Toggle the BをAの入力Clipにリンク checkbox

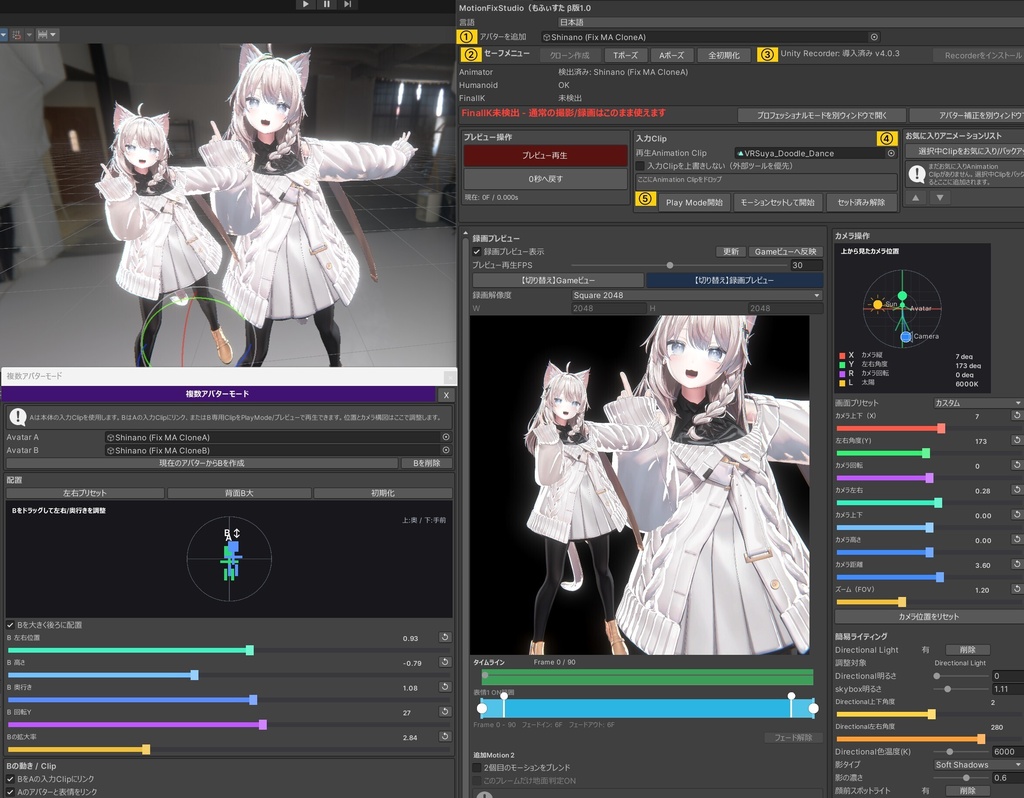coord(10,779)
